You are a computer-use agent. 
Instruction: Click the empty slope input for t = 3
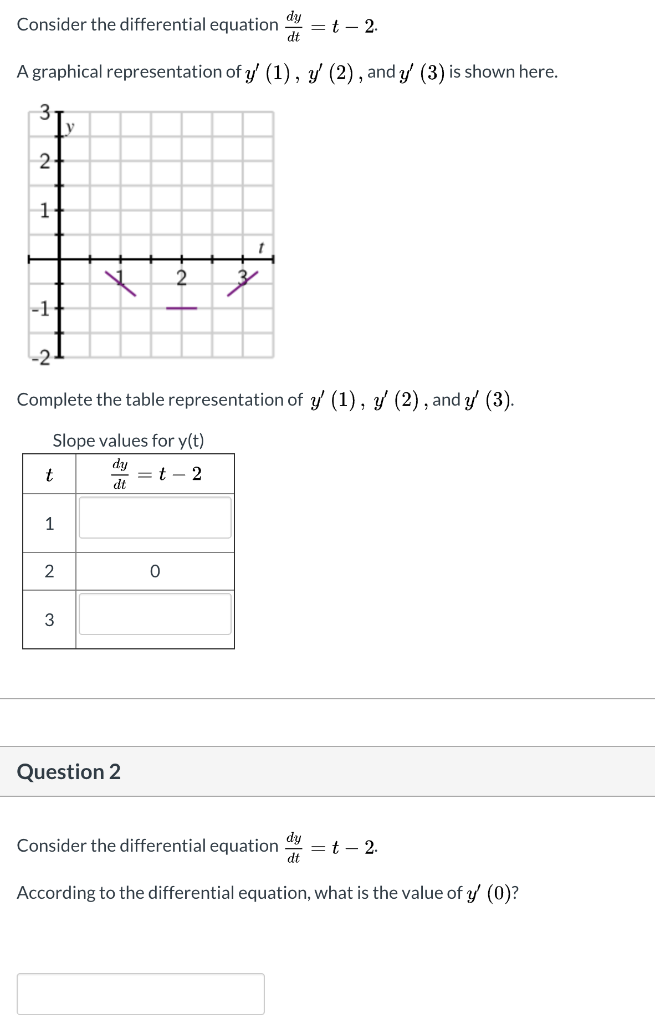155,613
